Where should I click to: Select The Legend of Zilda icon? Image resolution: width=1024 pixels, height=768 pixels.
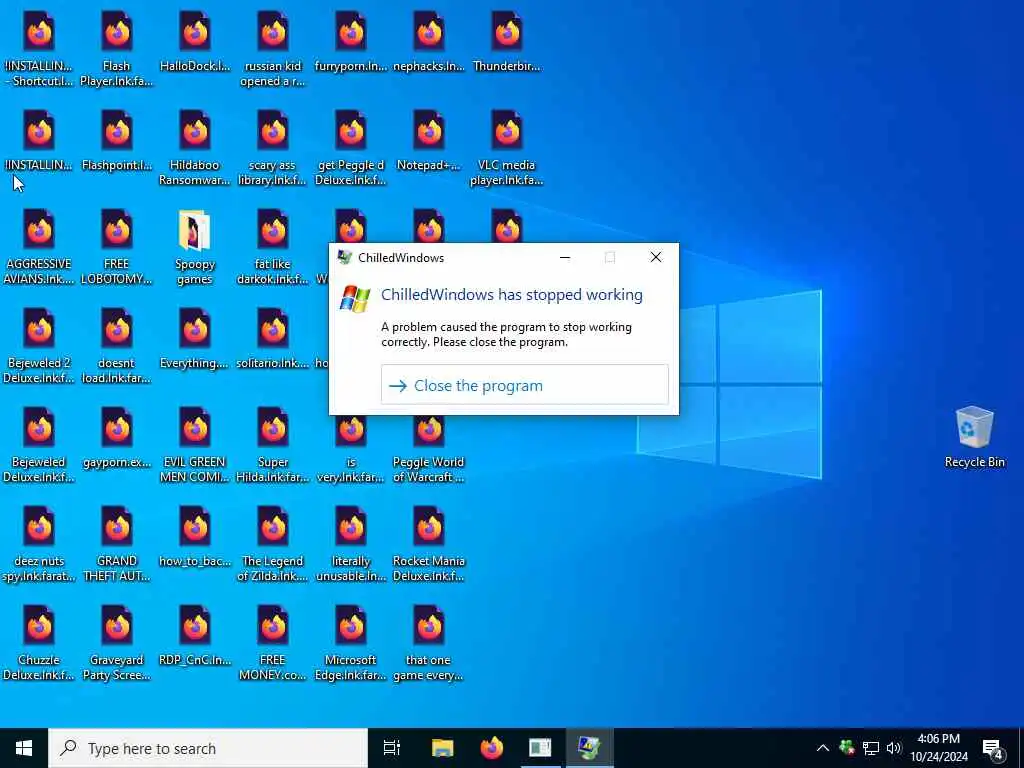(x=272, y=545)
